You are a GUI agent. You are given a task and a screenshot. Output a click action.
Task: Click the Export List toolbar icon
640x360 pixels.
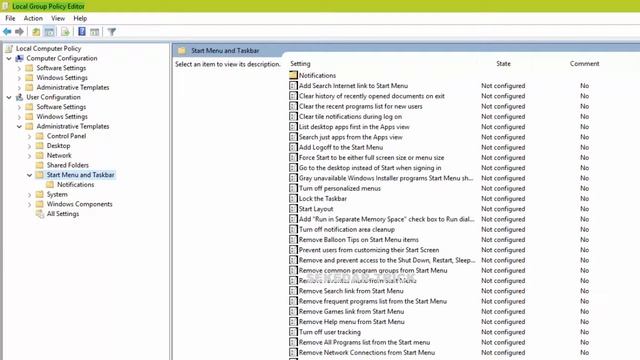coord(65,31)
